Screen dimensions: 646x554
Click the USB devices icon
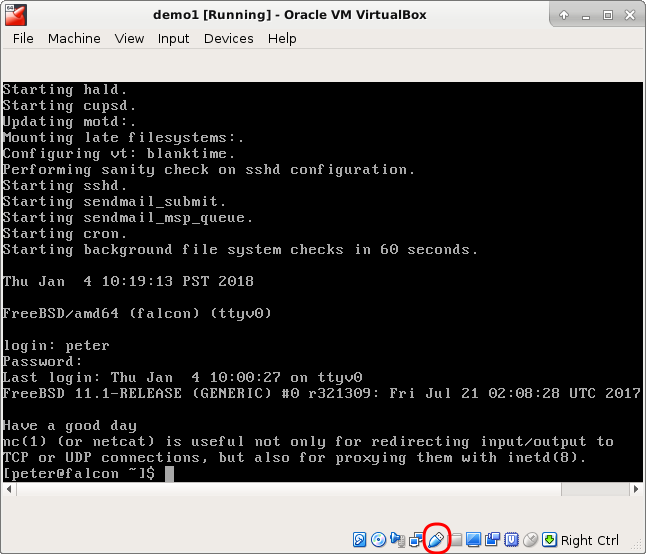[x=436, y=539]
